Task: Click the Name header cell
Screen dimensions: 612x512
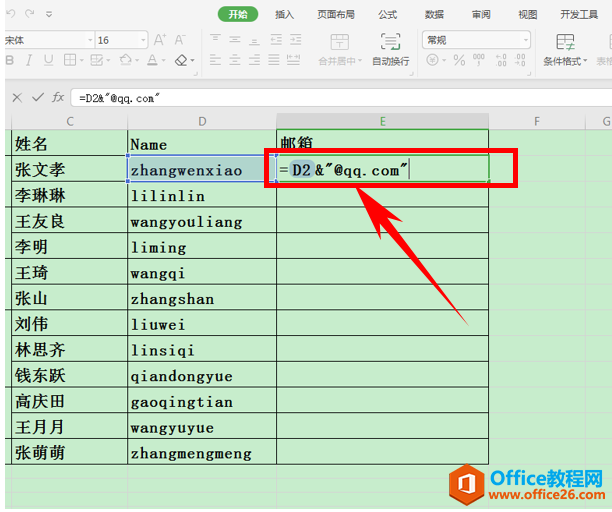Action: [202, 143]
